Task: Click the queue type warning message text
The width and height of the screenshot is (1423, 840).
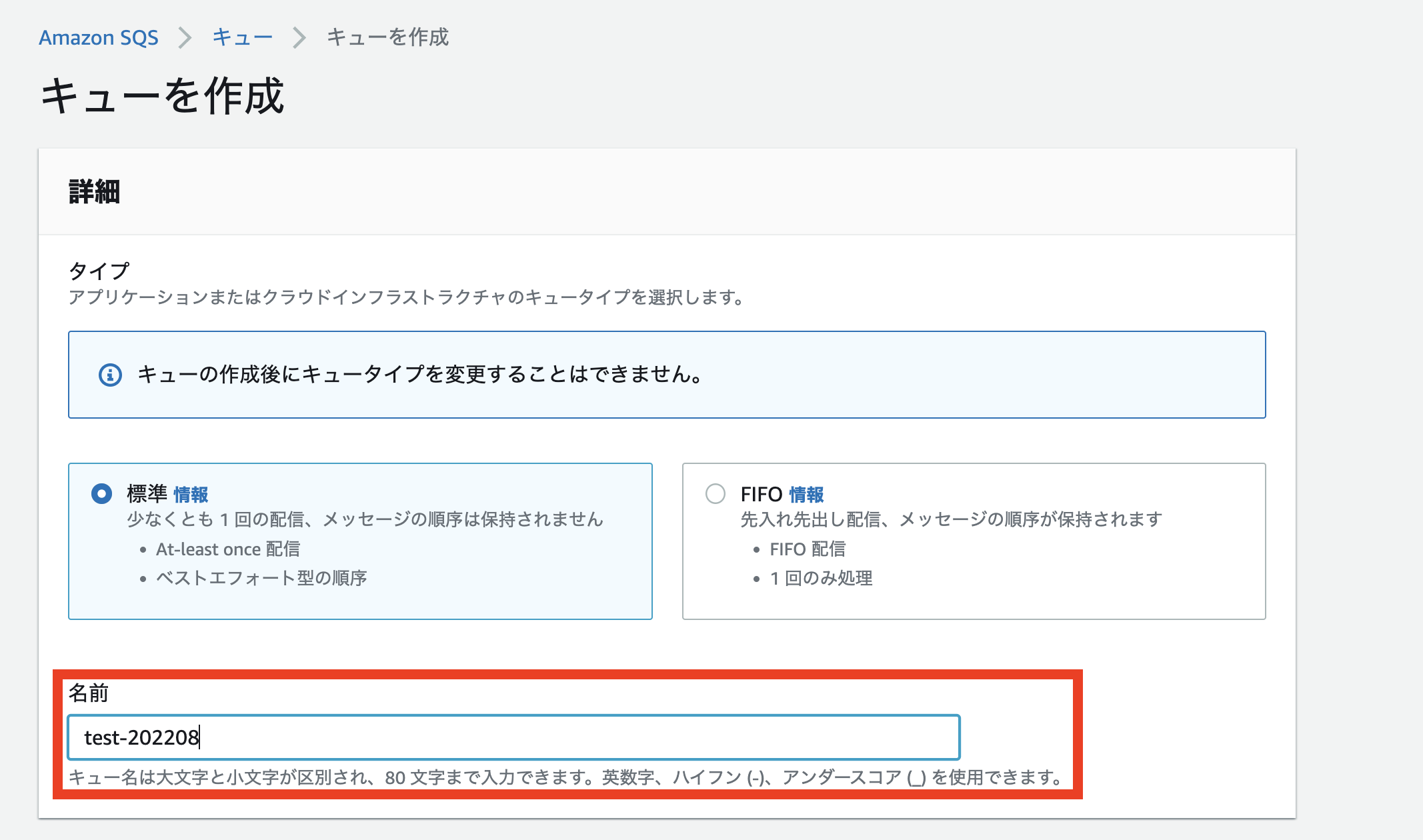Action: (420, 375)
